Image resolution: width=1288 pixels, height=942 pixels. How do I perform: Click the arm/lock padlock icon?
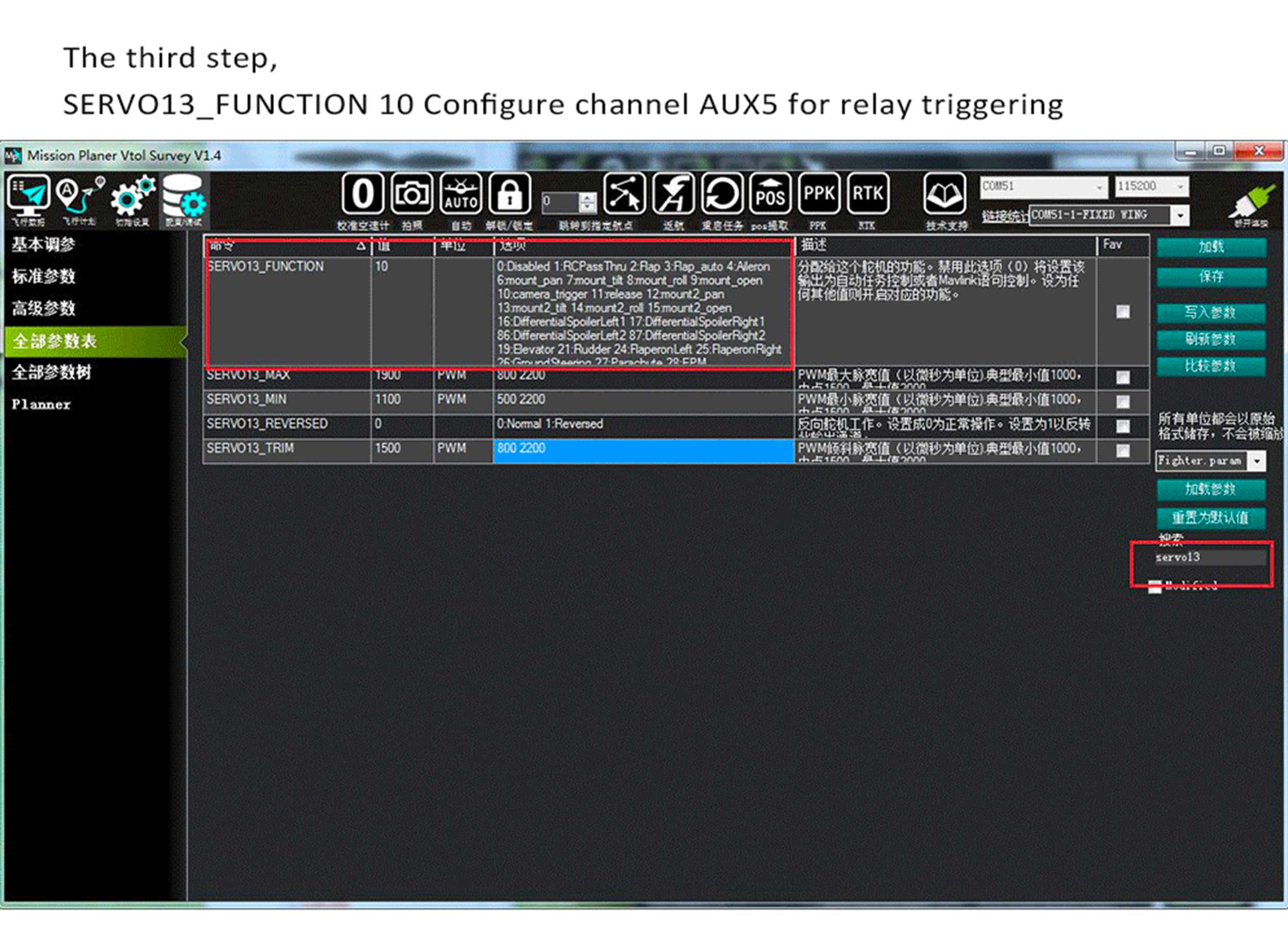pos(510,194)
